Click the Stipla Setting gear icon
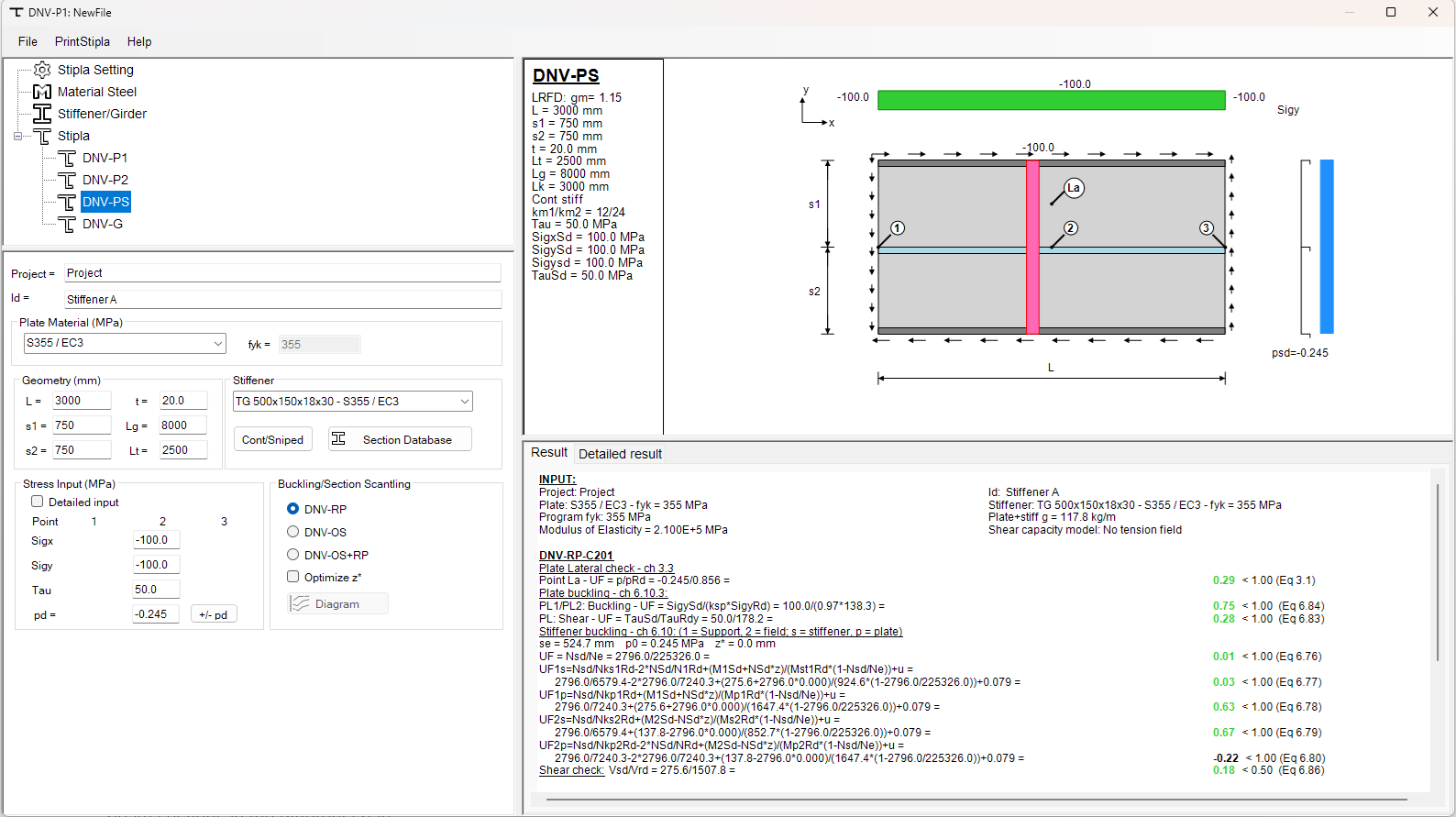 click(x=42, y=70)
